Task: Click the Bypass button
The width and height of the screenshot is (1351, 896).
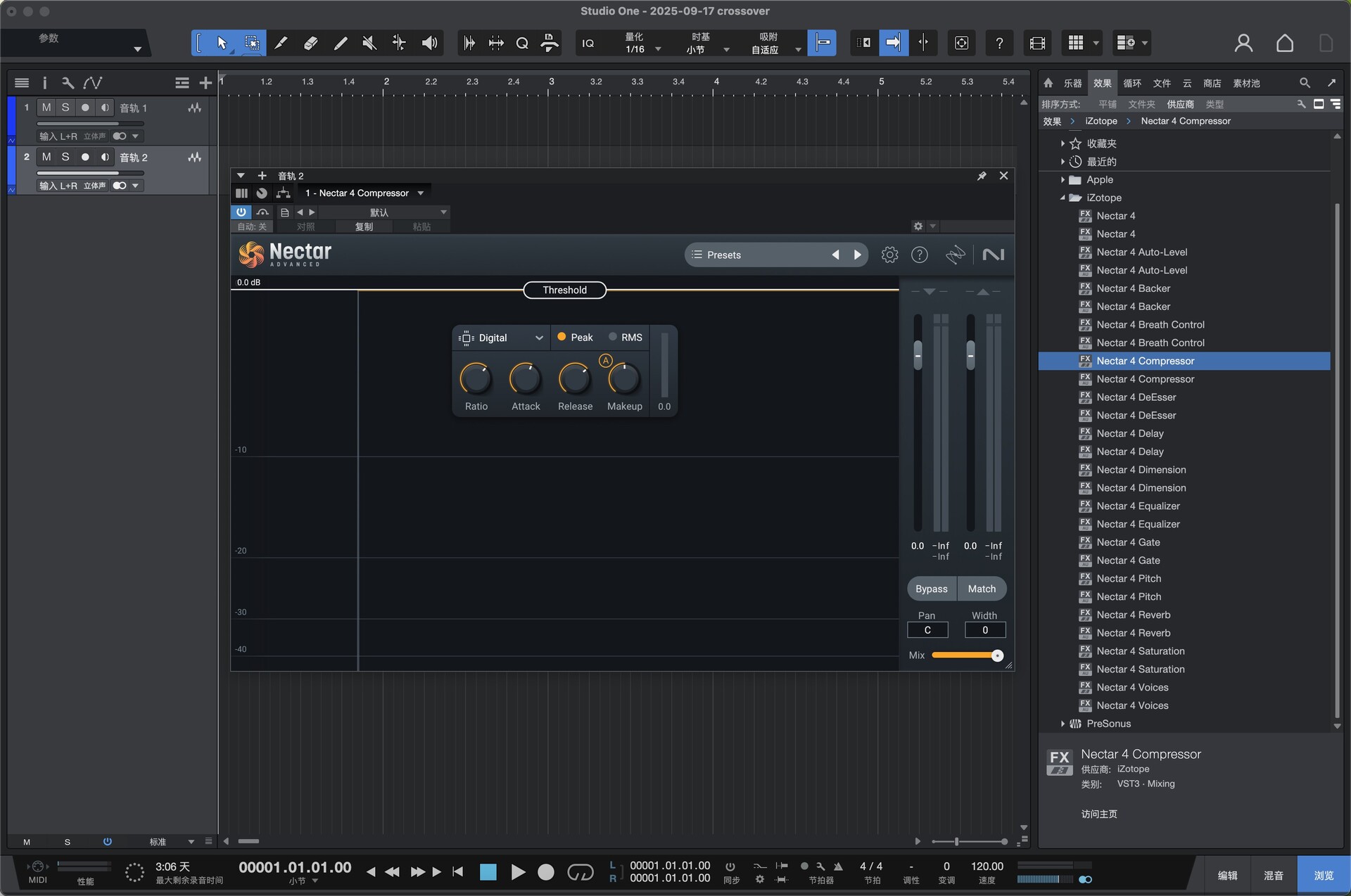Action: 932,589
